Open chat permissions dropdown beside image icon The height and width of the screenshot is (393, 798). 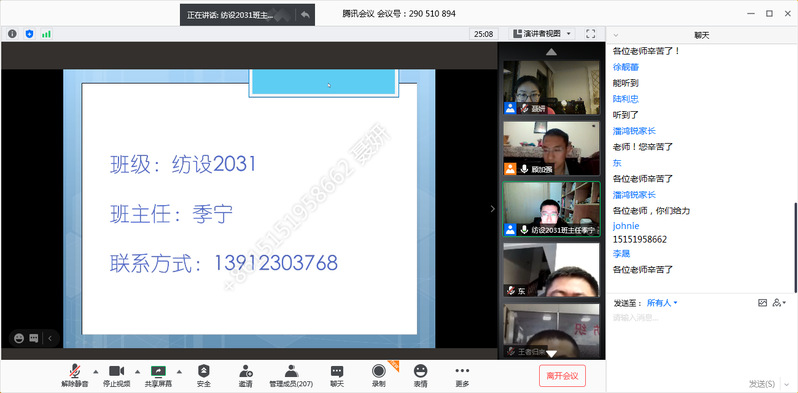pyautogui.click(x=779, y=303)
